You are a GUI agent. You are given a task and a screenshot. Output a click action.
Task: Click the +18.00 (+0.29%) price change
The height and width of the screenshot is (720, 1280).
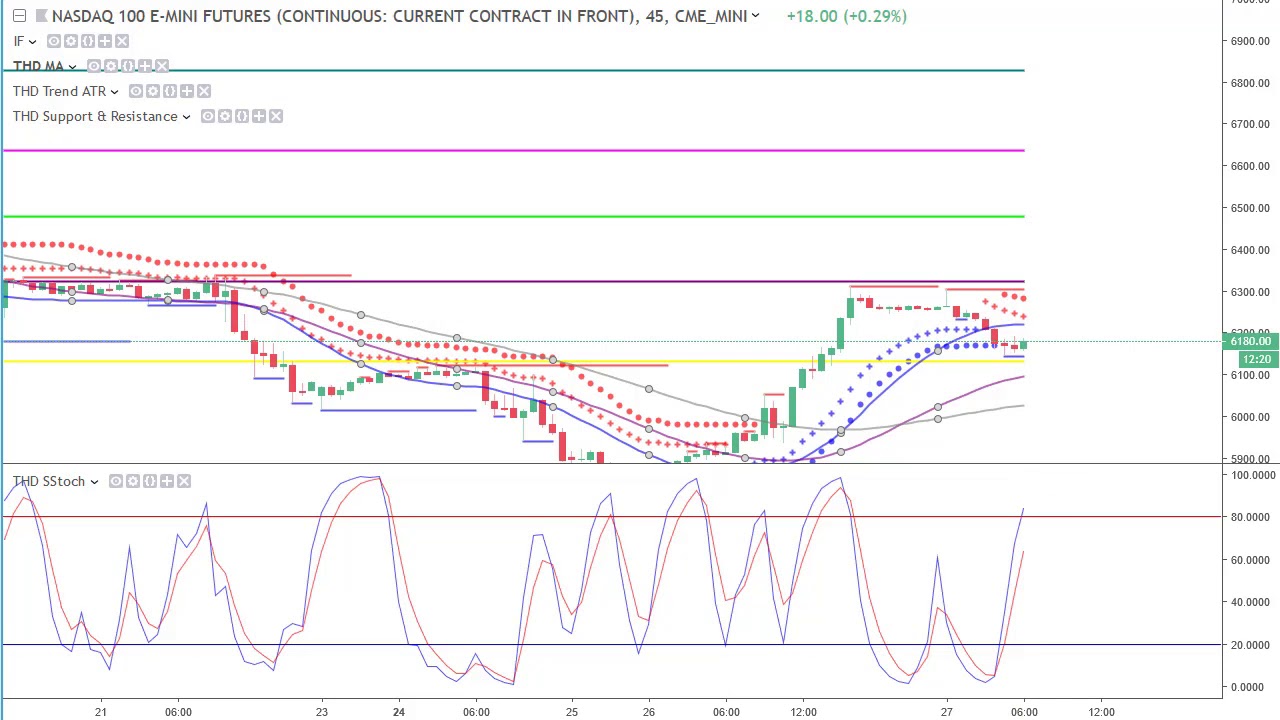click(x=846, y=16)
